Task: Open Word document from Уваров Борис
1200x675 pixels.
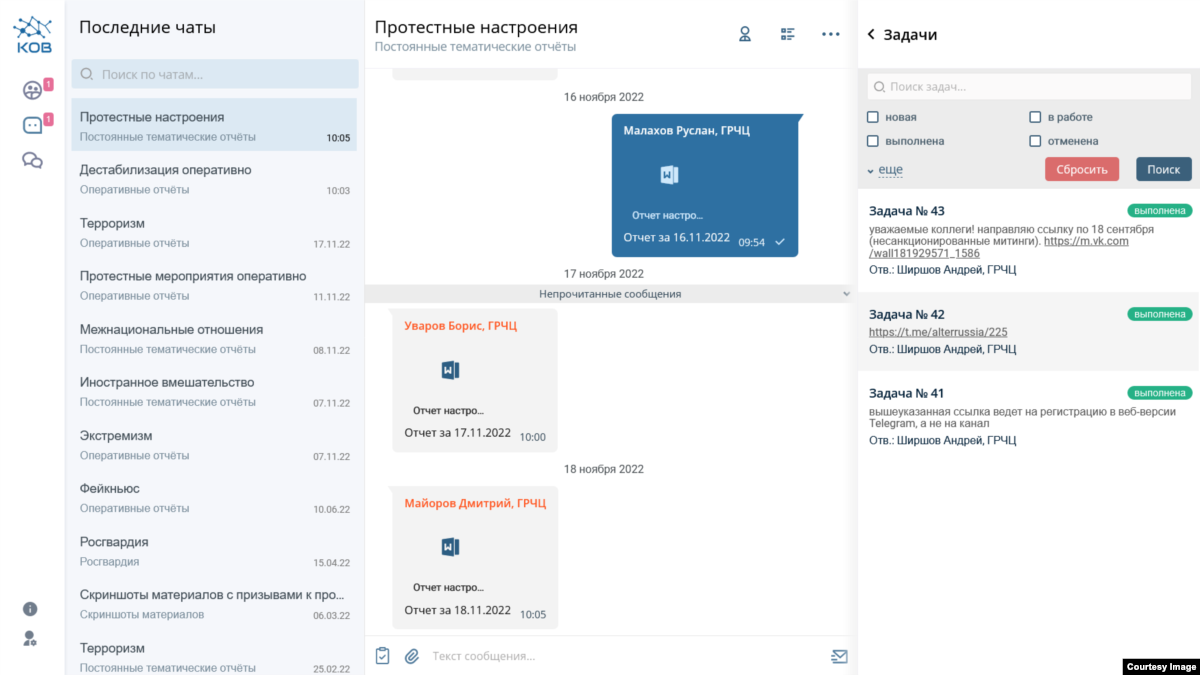Action: 450,371
